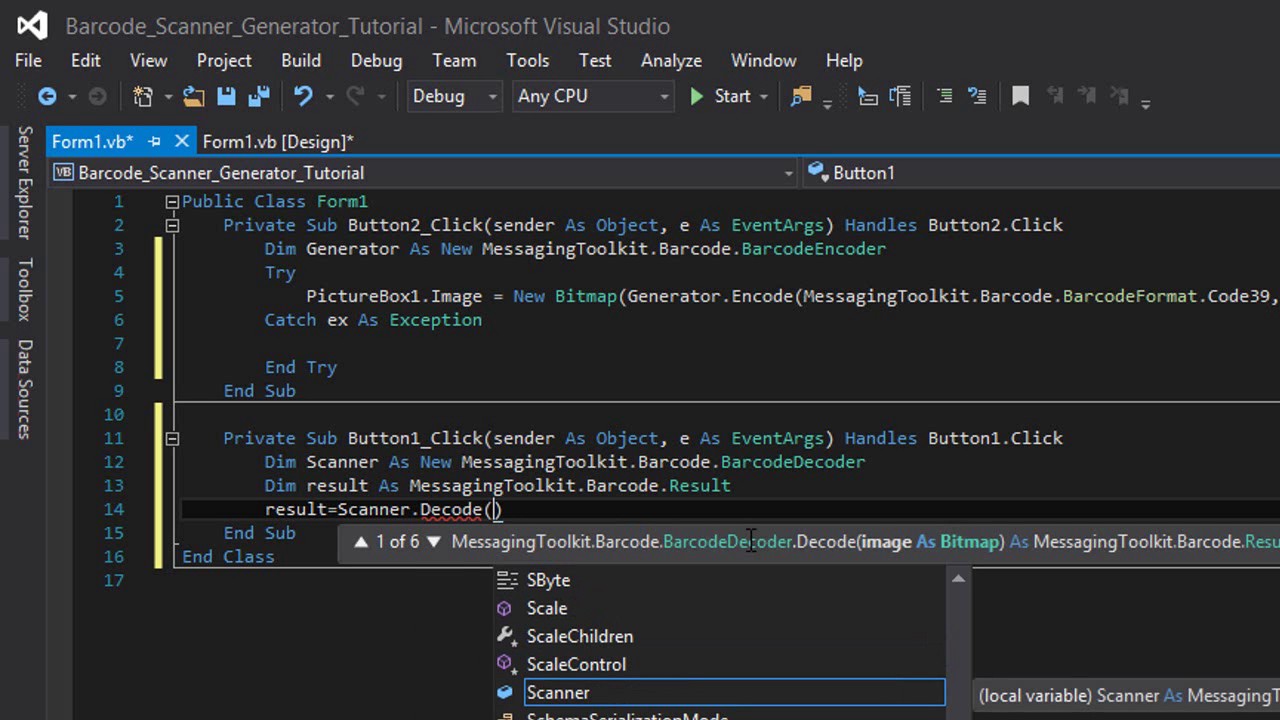The height and width of the screenshot is (720, 1280).
Task: Click the Navigate Forward arrow icon
Action: (97, 96)
